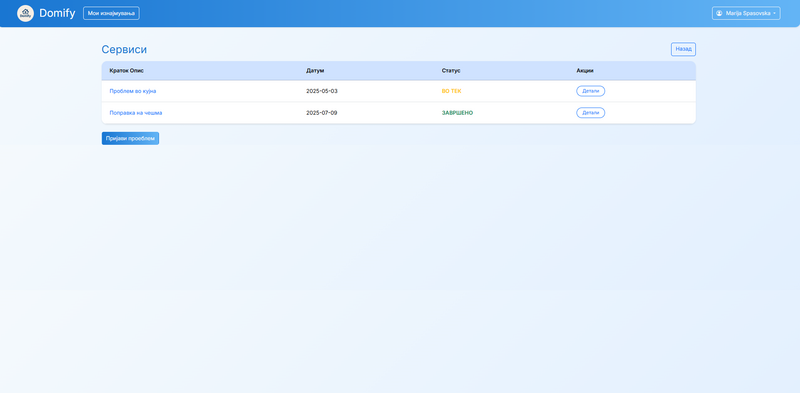Select the ВО ТЕК status label
Image resolution: width=800 pixels, height=393 pixels.
[452, 91]
